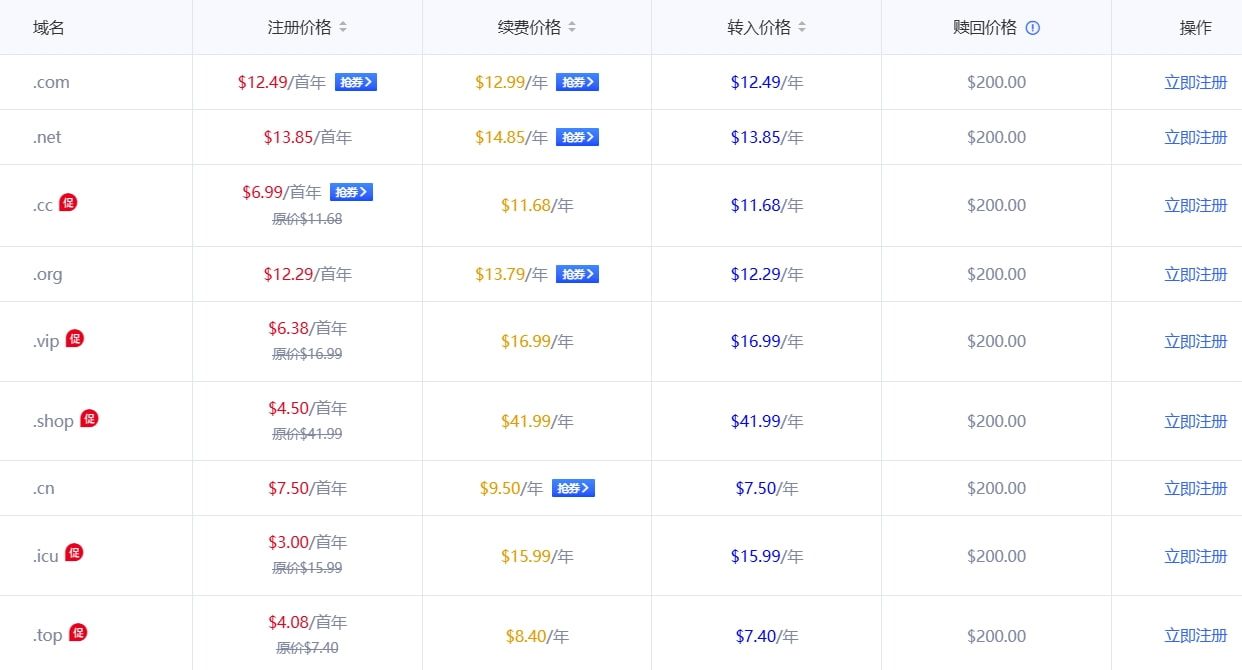Click 抢券 badge in the .cn row
The width and height of the screenshot is (1242, 670).
point(573,488)
